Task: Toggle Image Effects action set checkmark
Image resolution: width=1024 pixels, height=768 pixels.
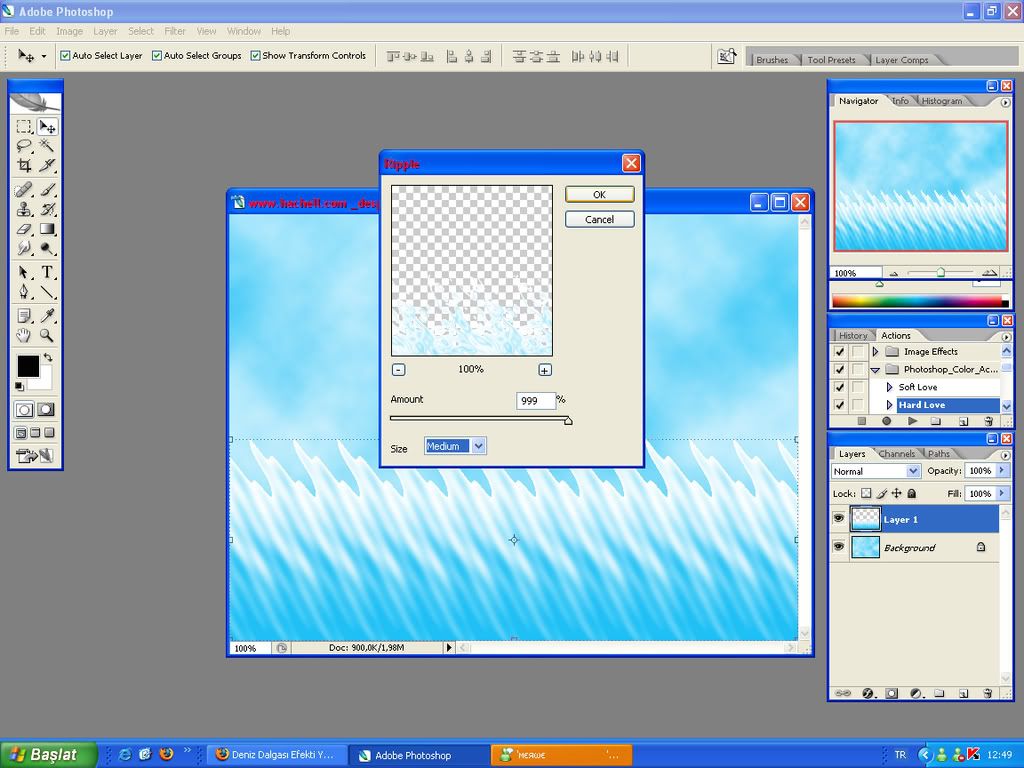Action: [x=840, y=351]
